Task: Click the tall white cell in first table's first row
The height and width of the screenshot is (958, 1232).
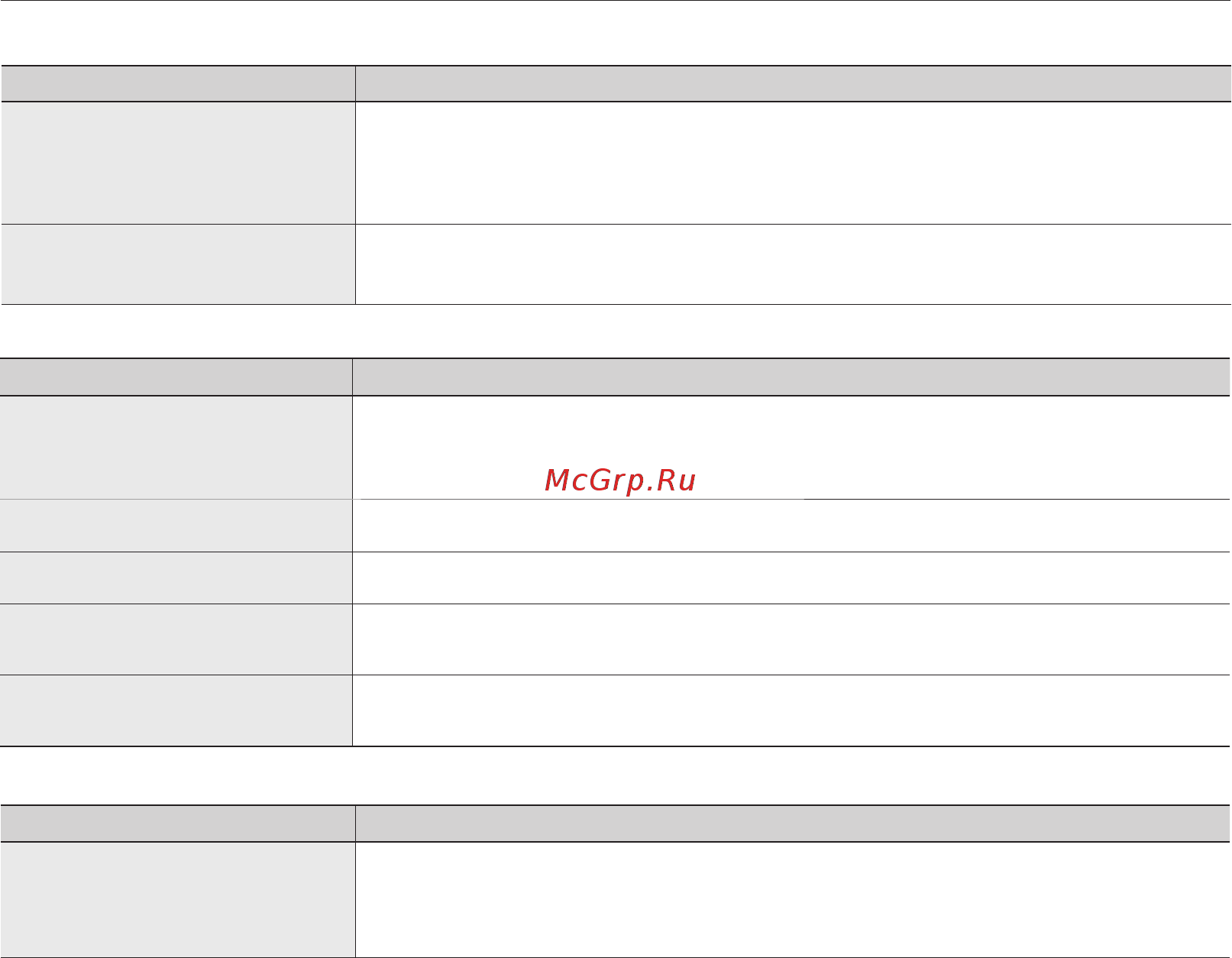Action: click(794, 163)
